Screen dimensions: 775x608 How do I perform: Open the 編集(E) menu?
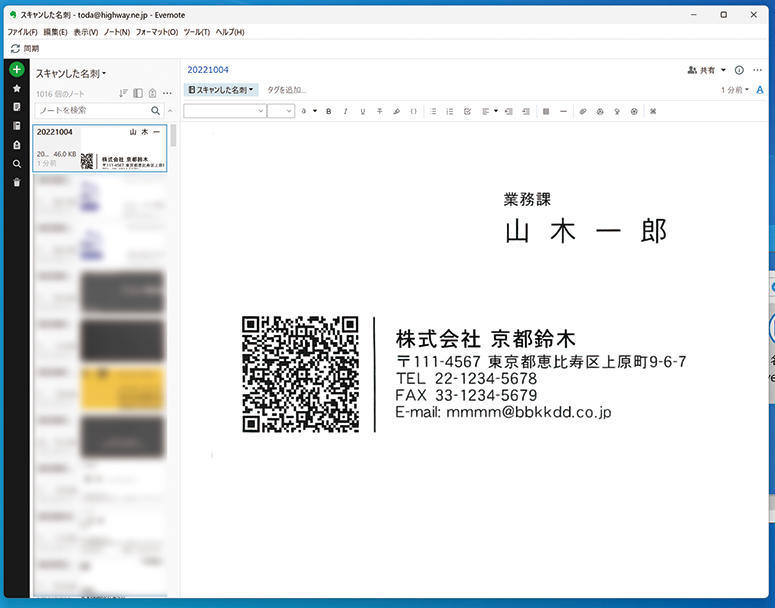55,32
